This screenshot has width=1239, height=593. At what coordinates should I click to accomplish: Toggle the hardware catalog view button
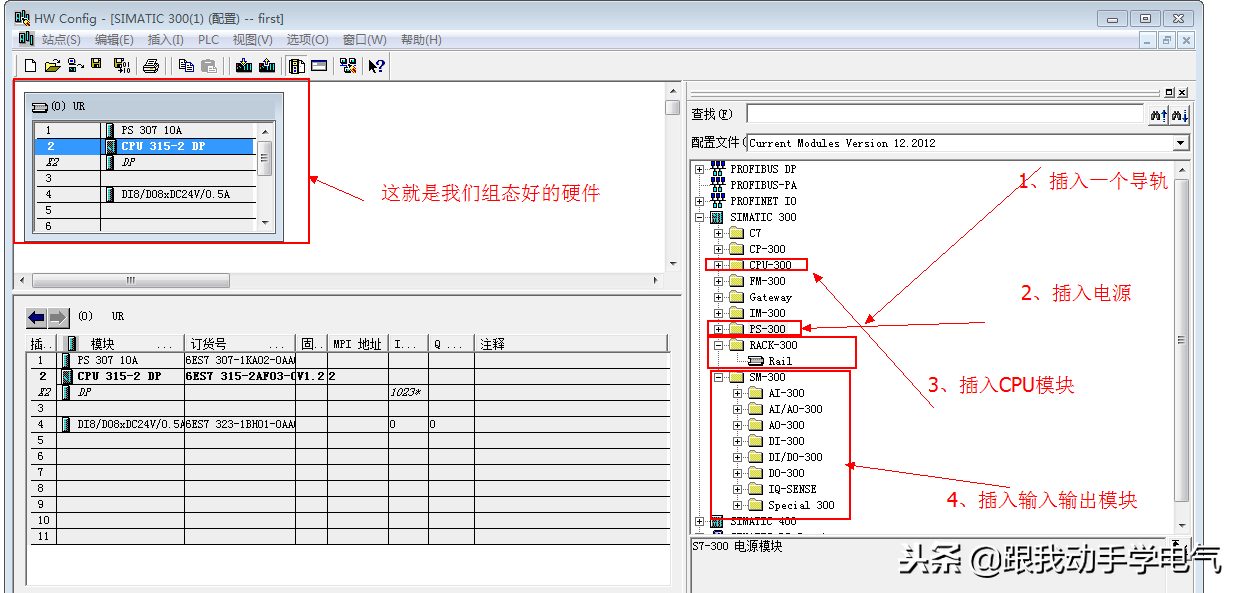point(296,66)
